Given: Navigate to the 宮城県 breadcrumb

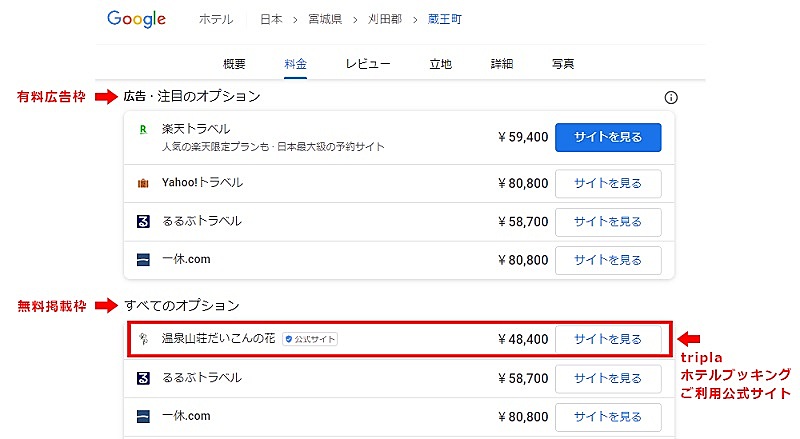Looking at the screenshot, I should [x=325, y=19].
